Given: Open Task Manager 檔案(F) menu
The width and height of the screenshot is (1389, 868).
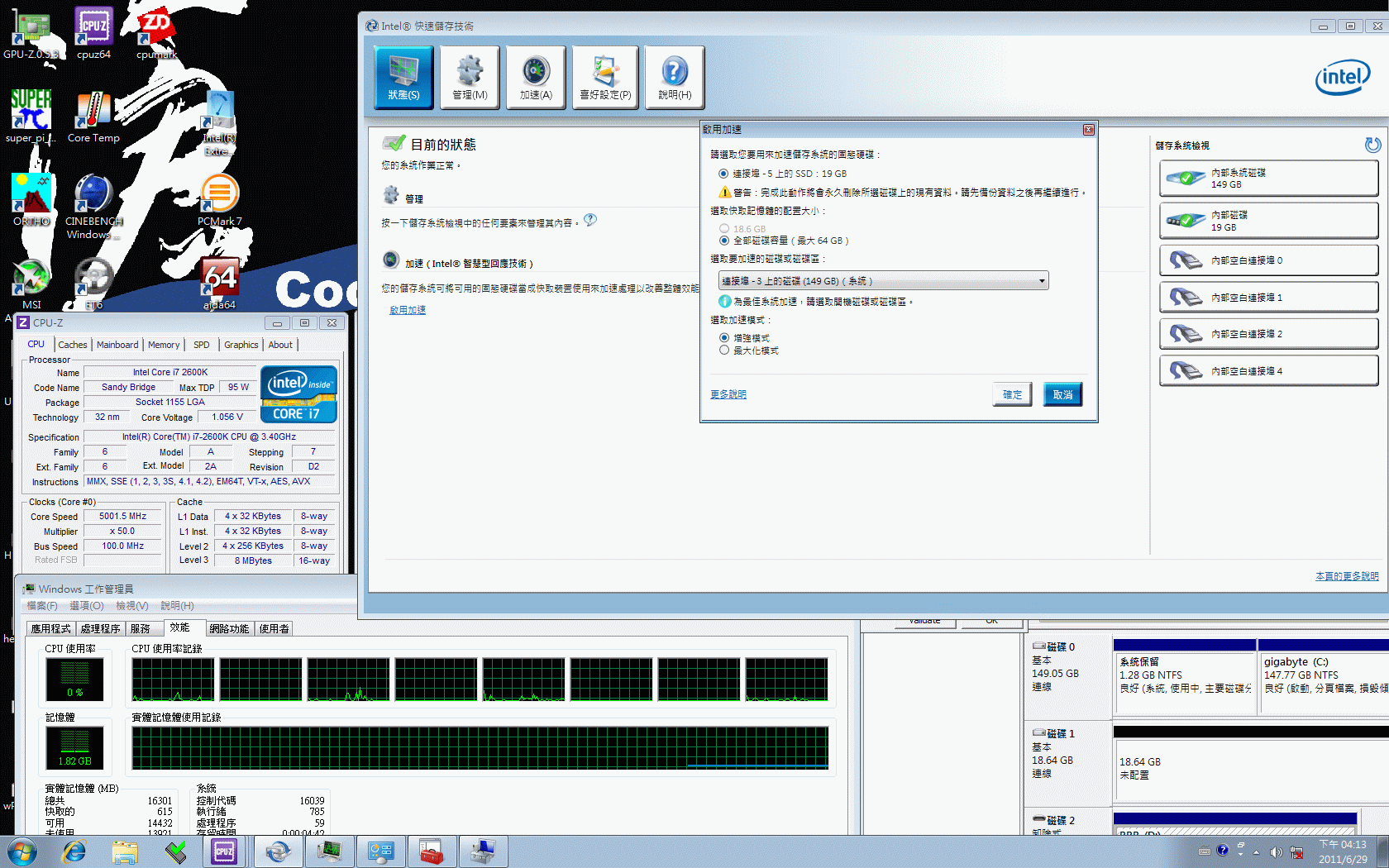Looking at the screenshot, I should (x=42, y=606).
